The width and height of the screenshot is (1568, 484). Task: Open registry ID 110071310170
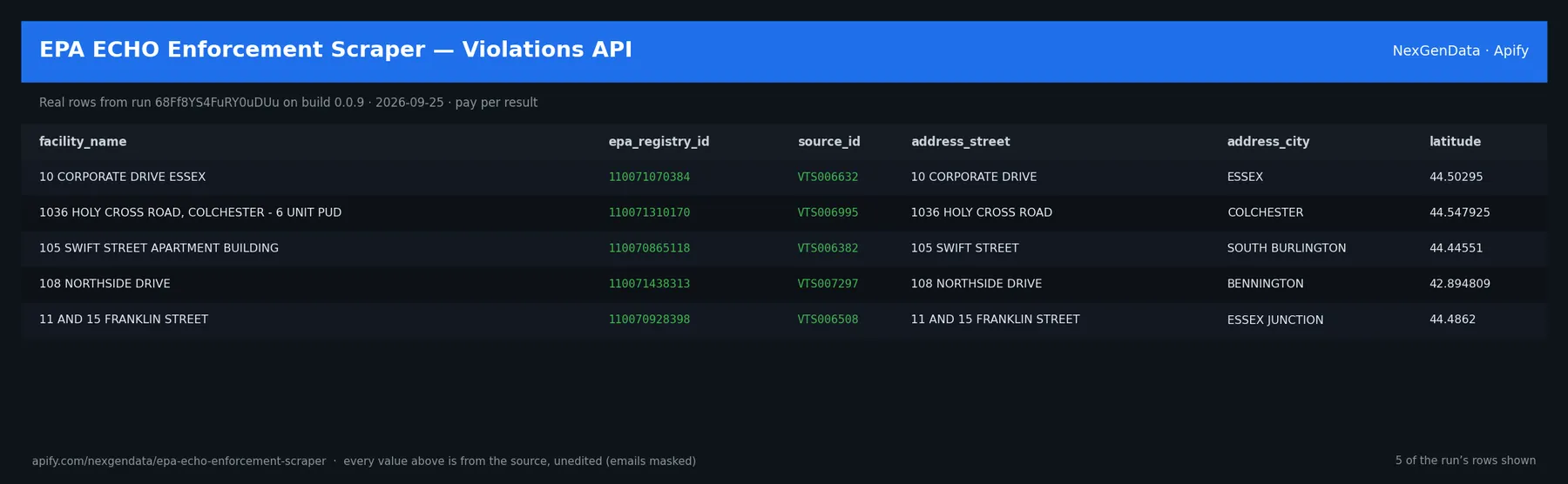[649, 212]
